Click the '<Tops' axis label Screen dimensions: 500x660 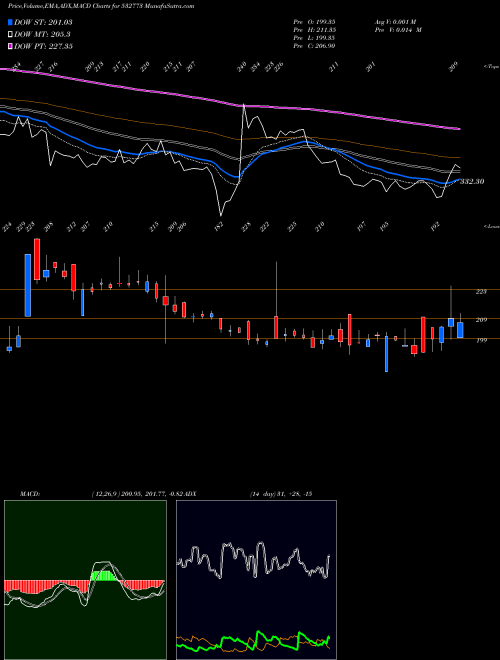491,67
